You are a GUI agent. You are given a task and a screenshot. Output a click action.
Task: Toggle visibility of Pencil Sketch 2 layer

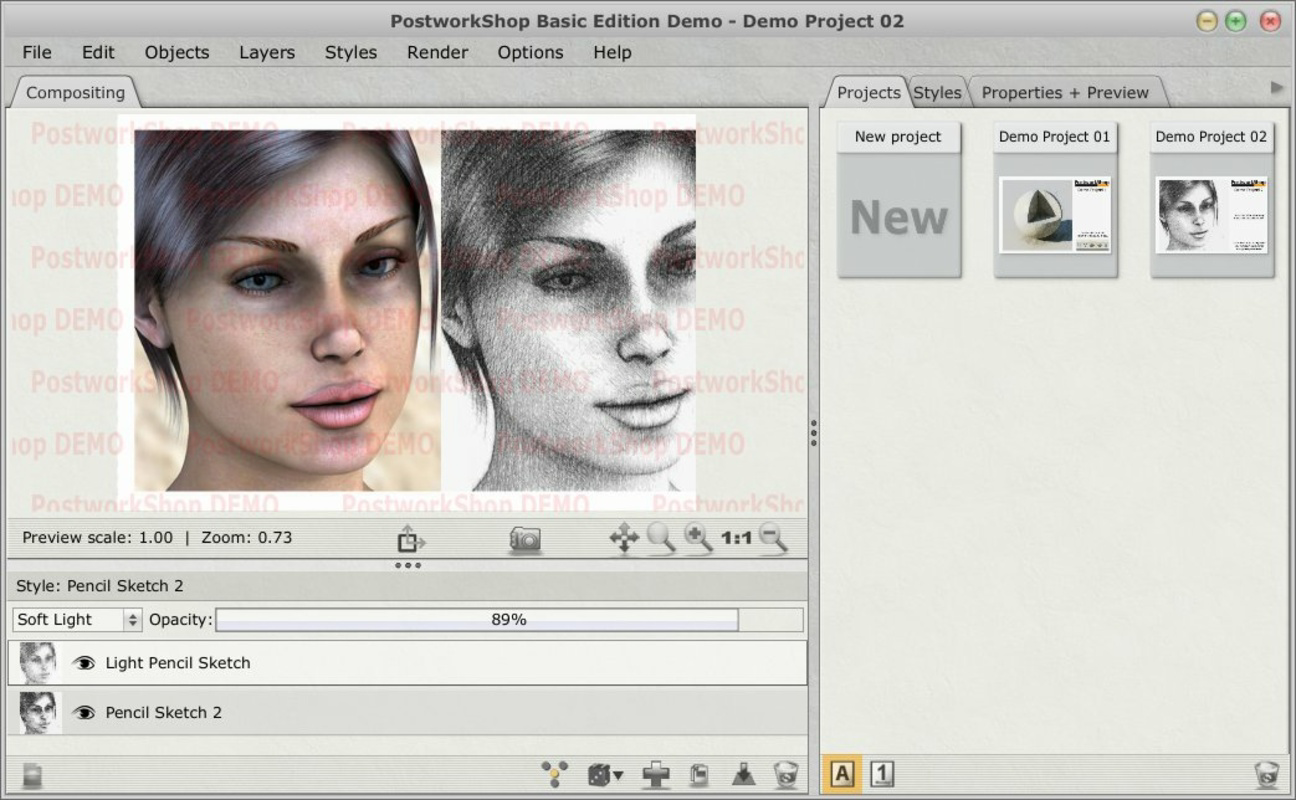click(84, 712)
